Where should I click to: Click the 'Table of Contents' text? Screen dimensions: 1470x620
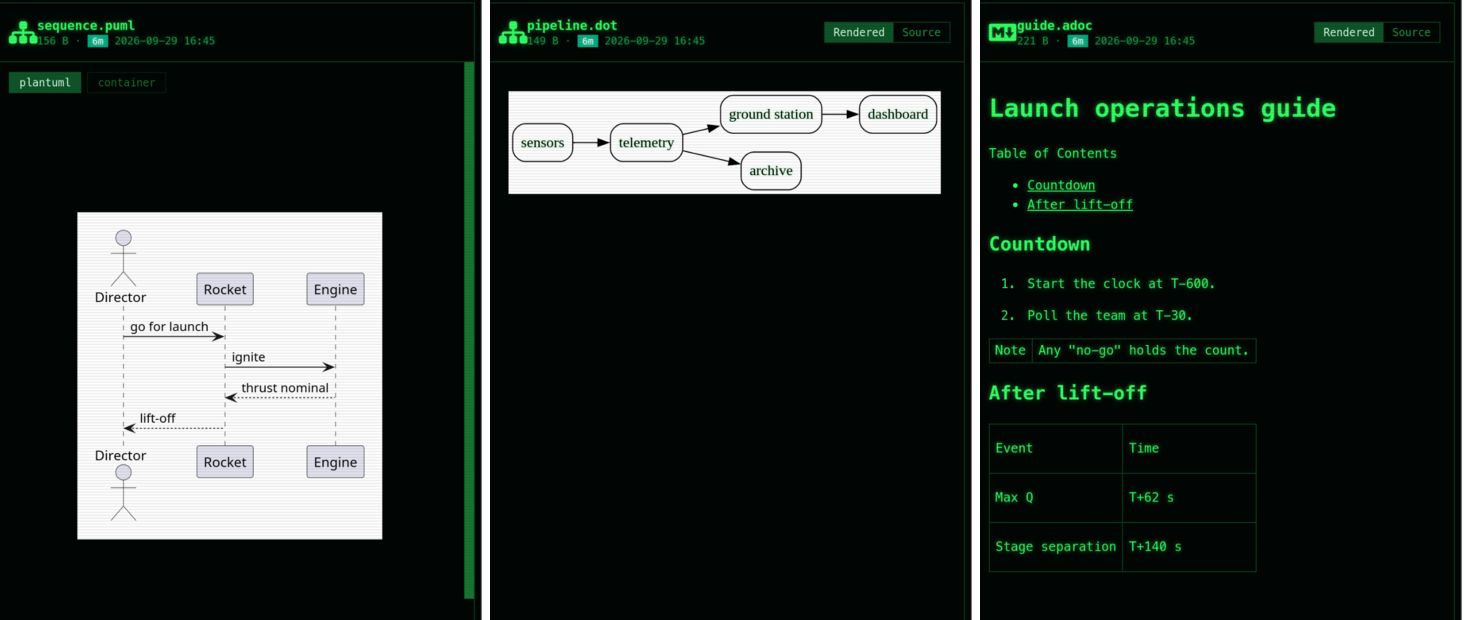click(x=1053, y=153)
